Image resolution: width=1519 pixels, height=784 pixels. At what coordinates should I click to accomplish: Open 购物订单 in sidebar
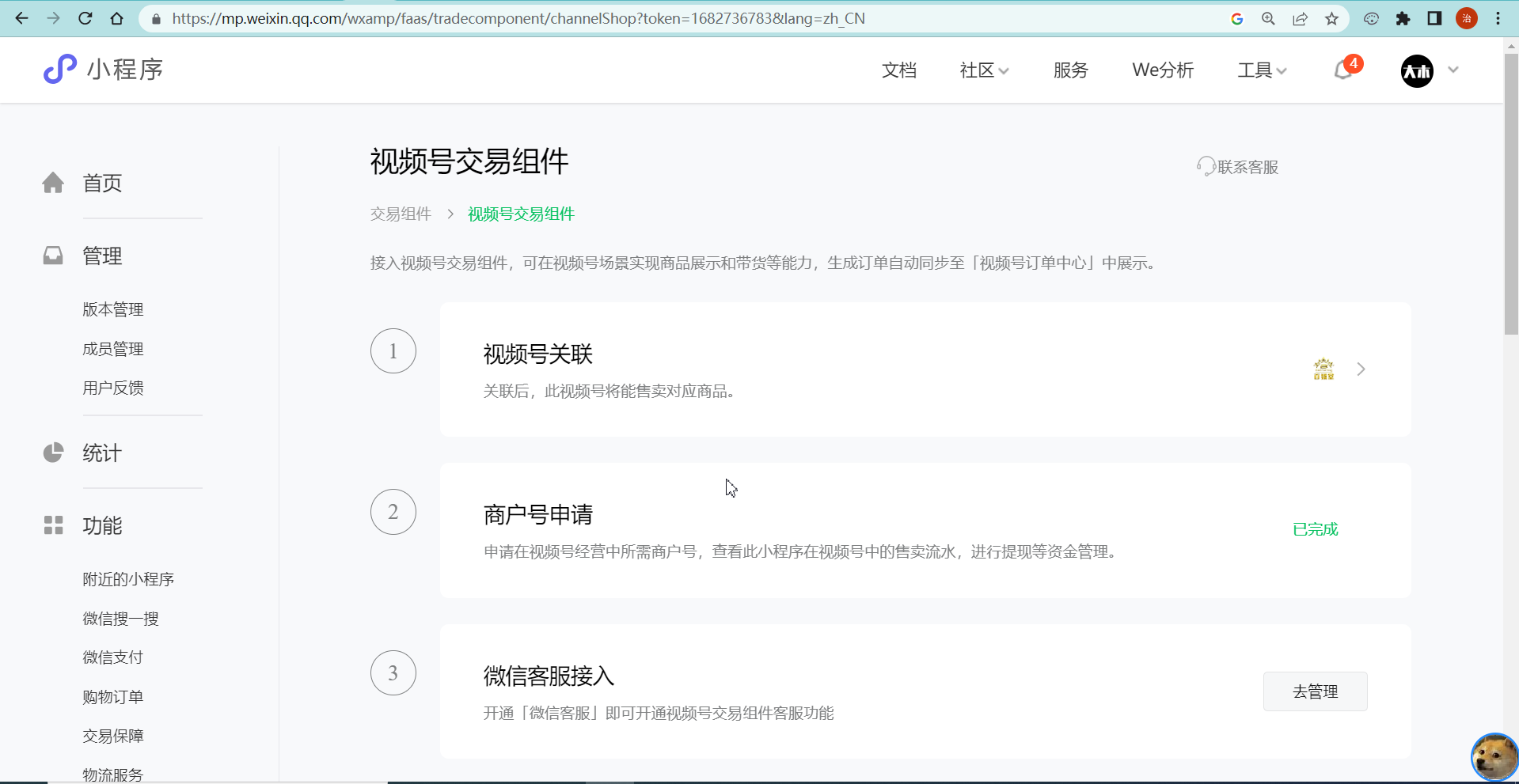click(113, 697)
